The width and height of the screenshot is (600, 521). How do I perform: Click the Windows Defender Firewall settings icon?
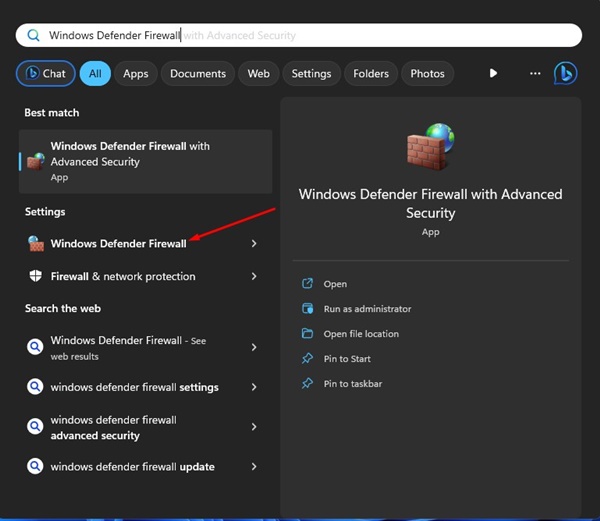coord(36,244)
